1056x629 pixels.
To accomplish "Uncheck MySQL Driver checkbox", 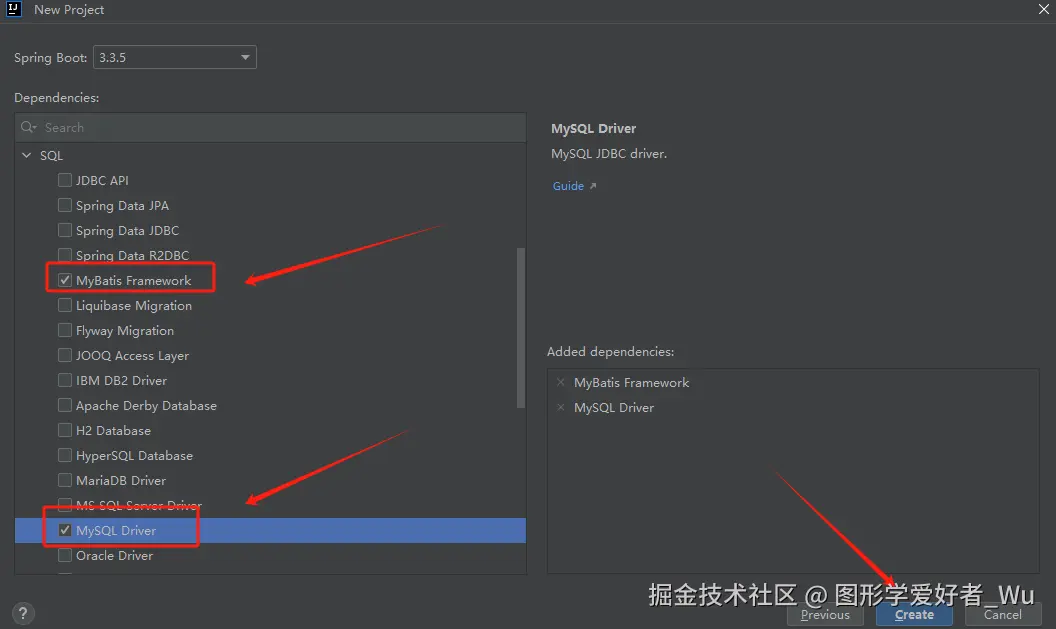I will pos(65,530).
